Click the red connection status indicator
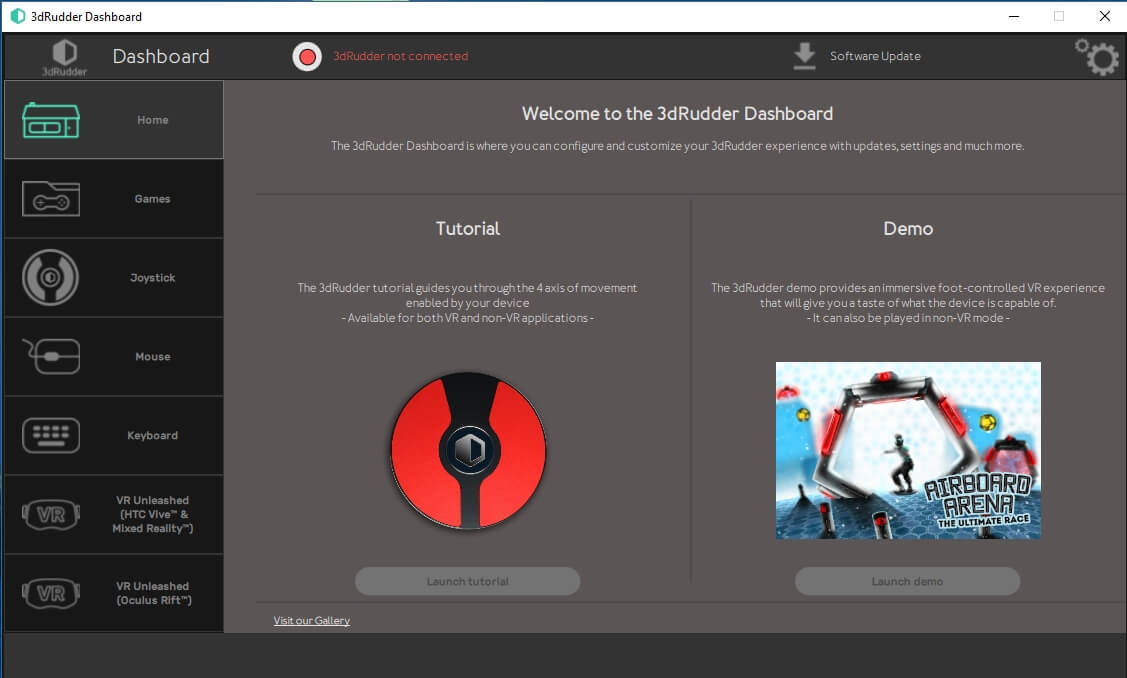Image resolution: width=1127 pixels, height=678 pixels. (307, 56)
